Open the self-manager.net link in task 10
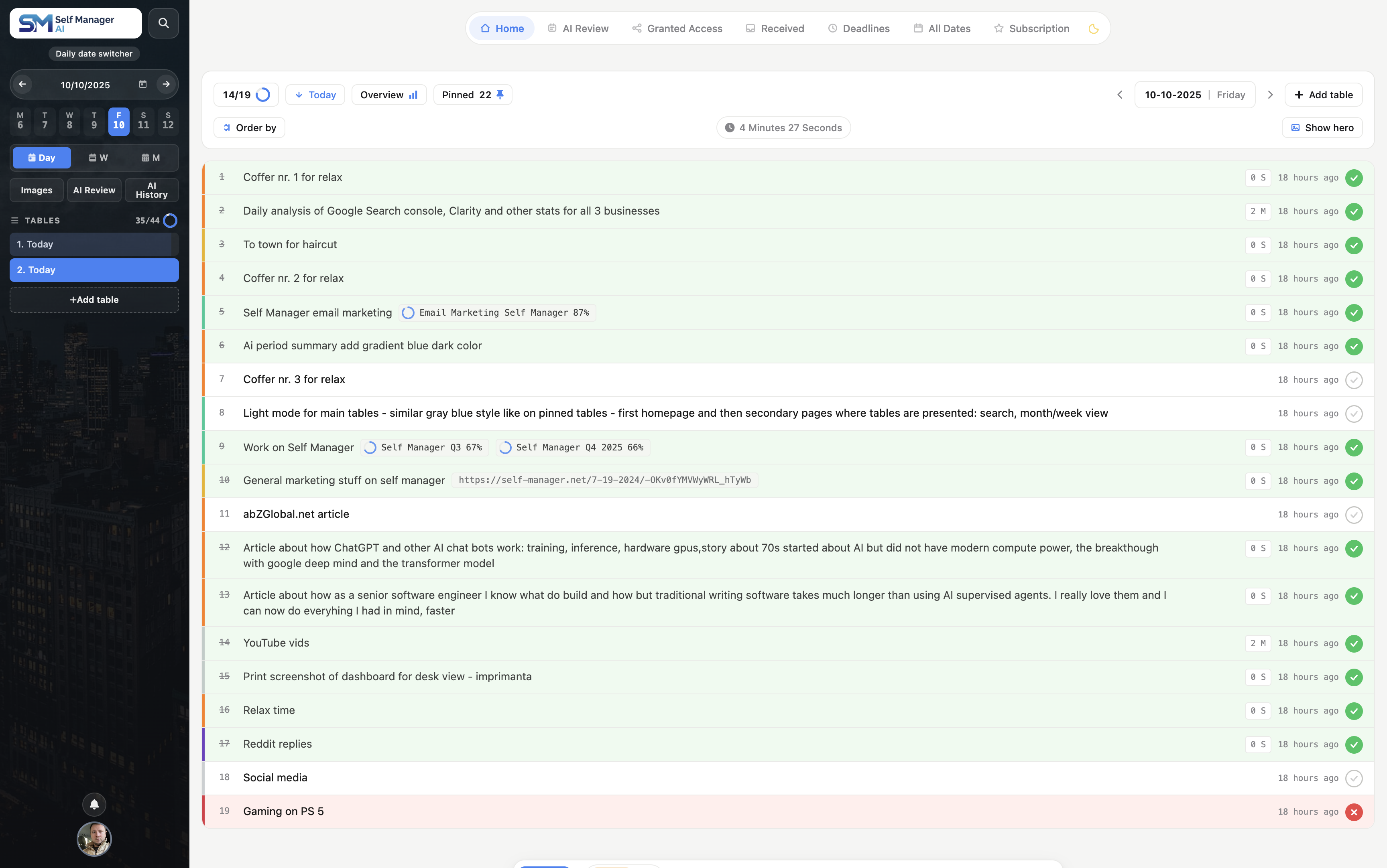Viewport: 1387px width, 868px height. coord(604,480)
